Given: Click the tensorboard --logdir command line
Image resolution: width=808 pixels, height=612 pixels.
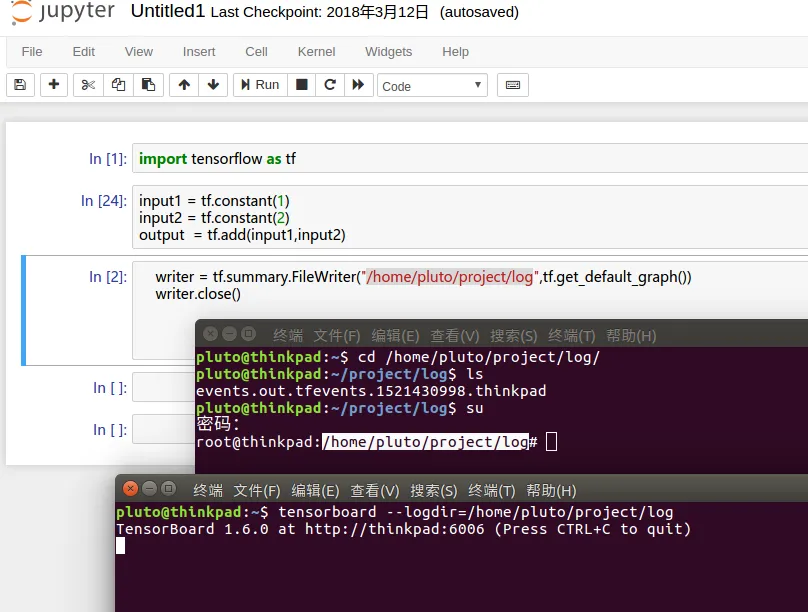Looking at the screenshot, I should 476,512.
